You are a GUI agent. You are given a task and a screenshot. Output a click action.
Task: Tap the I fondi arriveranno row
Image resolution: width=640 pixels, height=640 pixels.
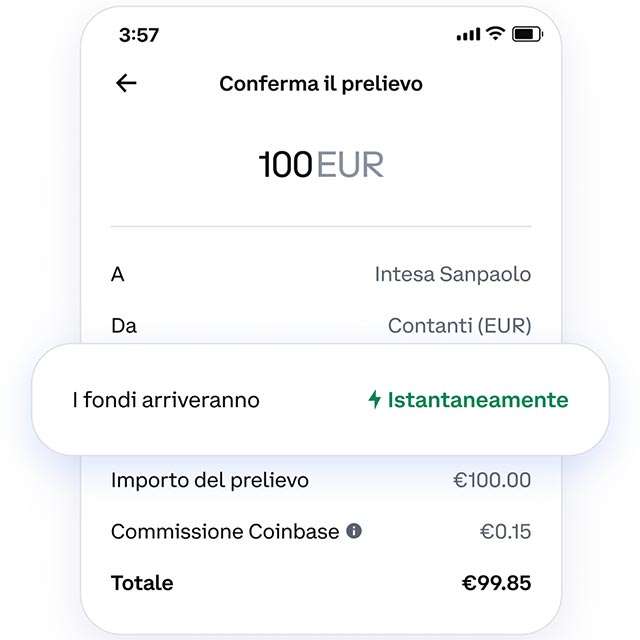[x=166, y=400]
